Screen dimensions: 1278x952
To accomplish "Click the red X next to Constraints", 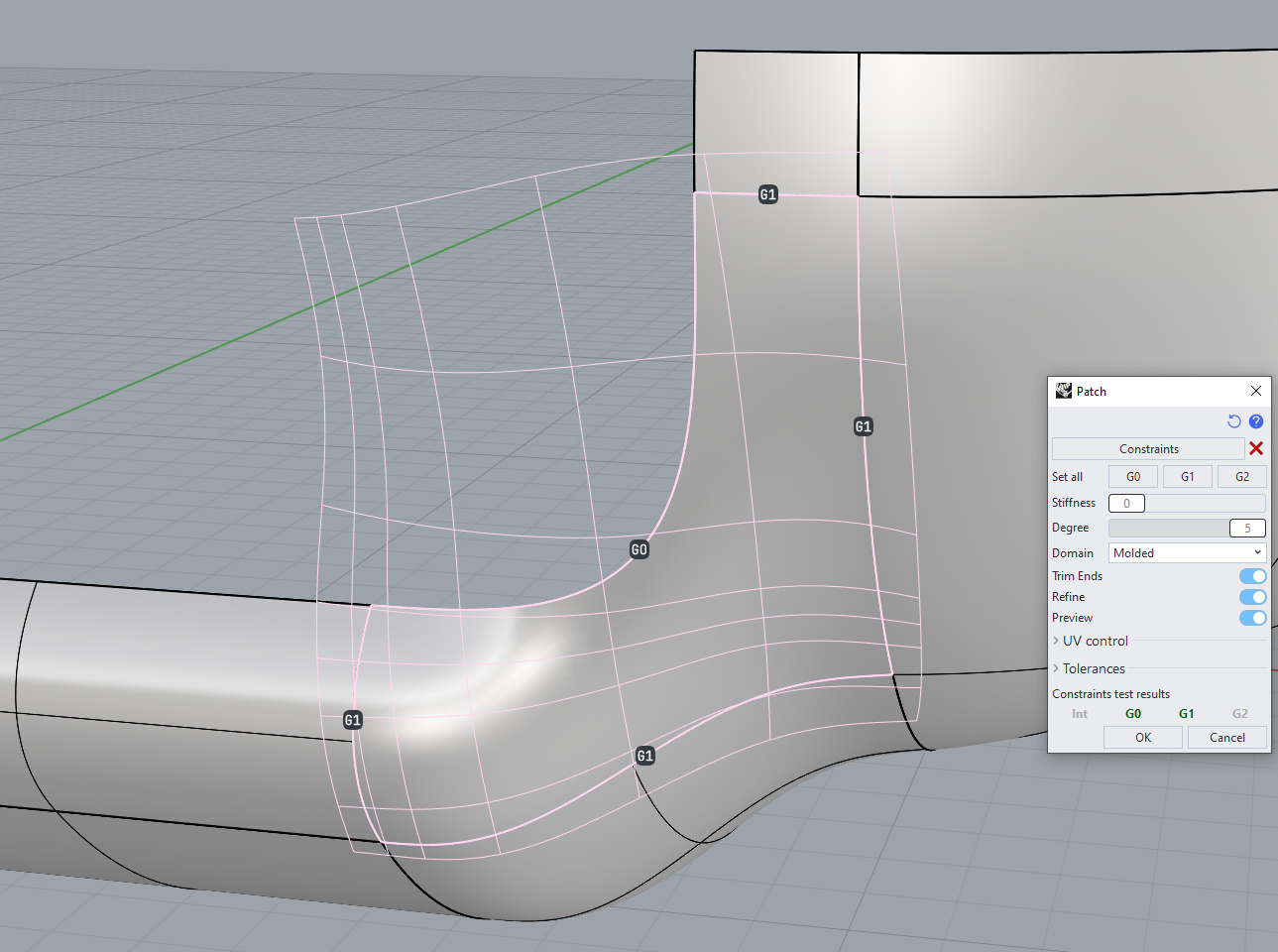I will click(x=1256, y=449).
